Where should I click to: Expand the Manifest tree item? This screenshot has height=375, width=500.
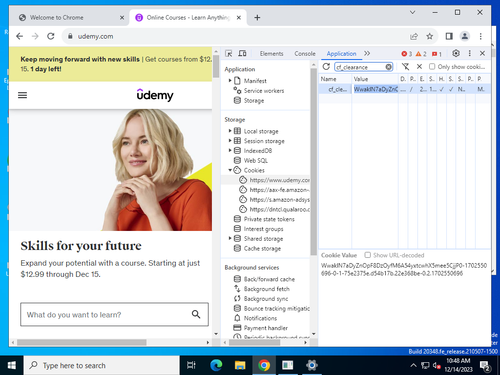click(x=230, y=80)
